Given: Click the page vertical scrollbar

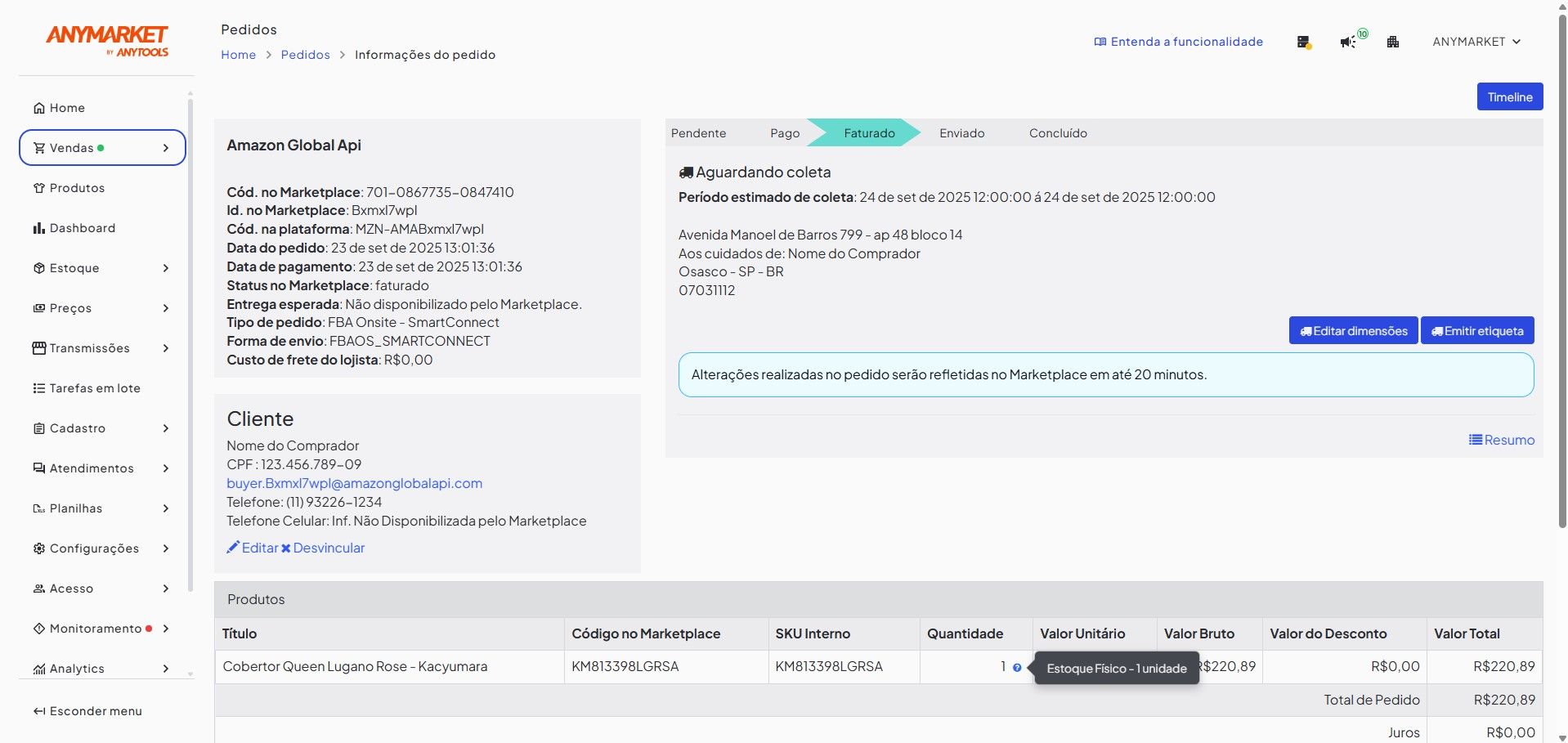Looking at the screenshot, I should [1562, 270].
